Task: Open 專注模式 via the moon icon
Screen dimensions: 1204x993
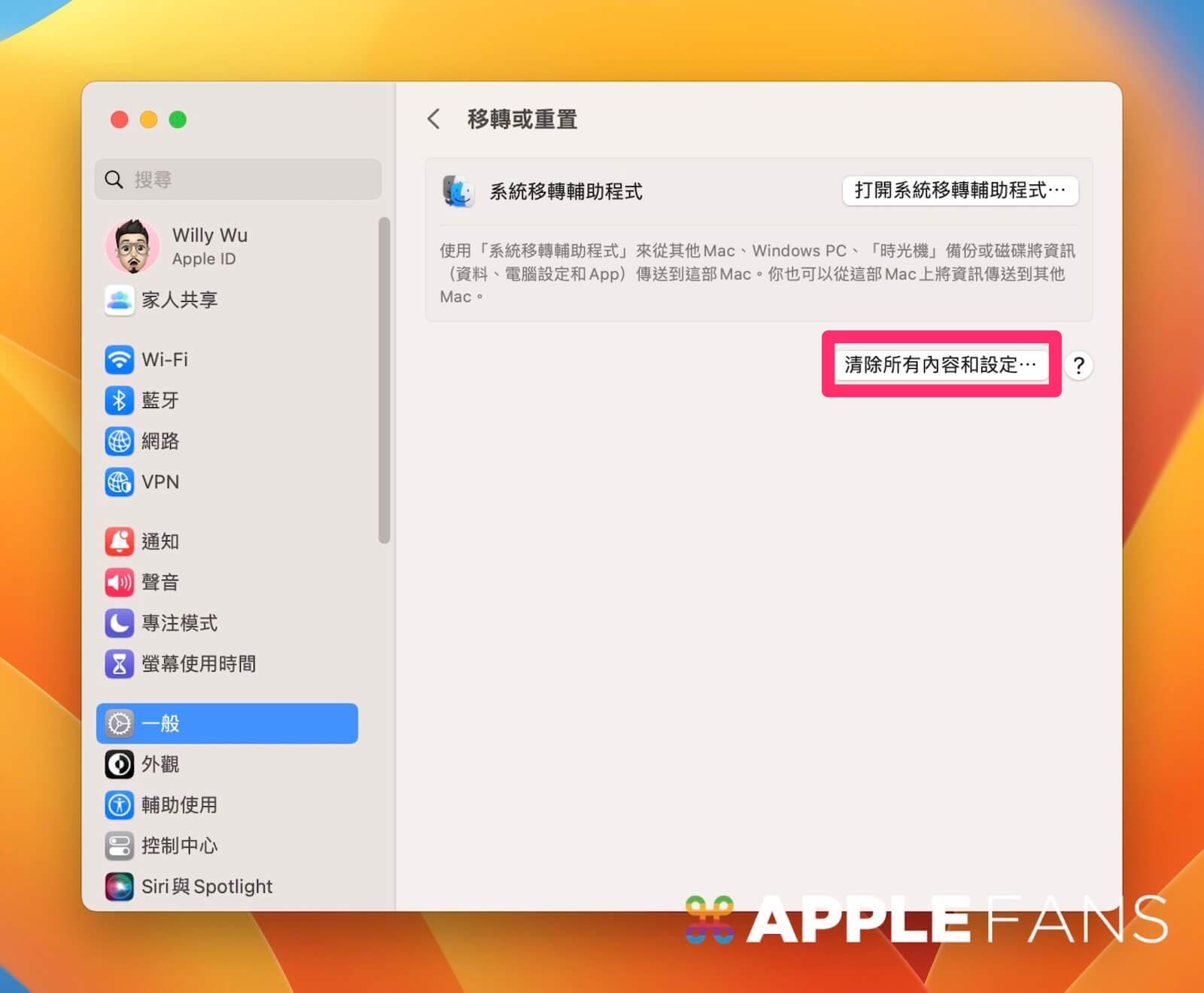Action: click(x=120, y=623)
